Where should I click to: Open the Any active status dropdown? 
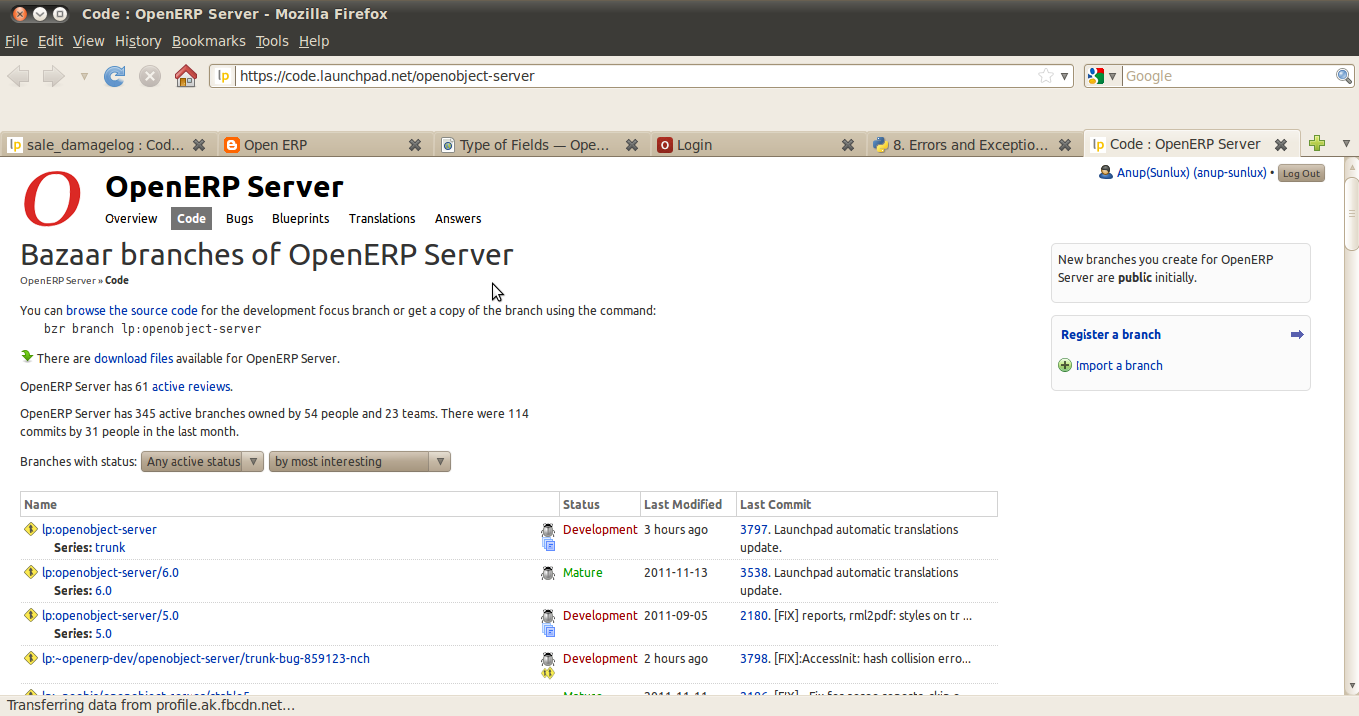pos(202,461)
